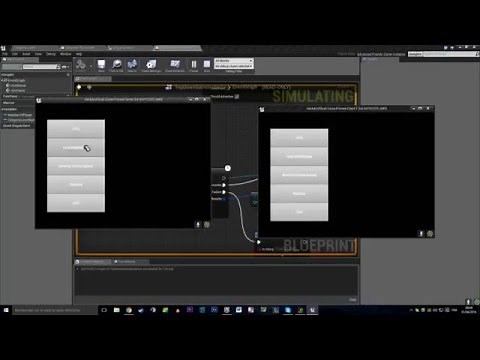Click the top unlabeled exec output pin
Image resolution: width=480 pixels, height=360 pixels.
click(224, 178)
